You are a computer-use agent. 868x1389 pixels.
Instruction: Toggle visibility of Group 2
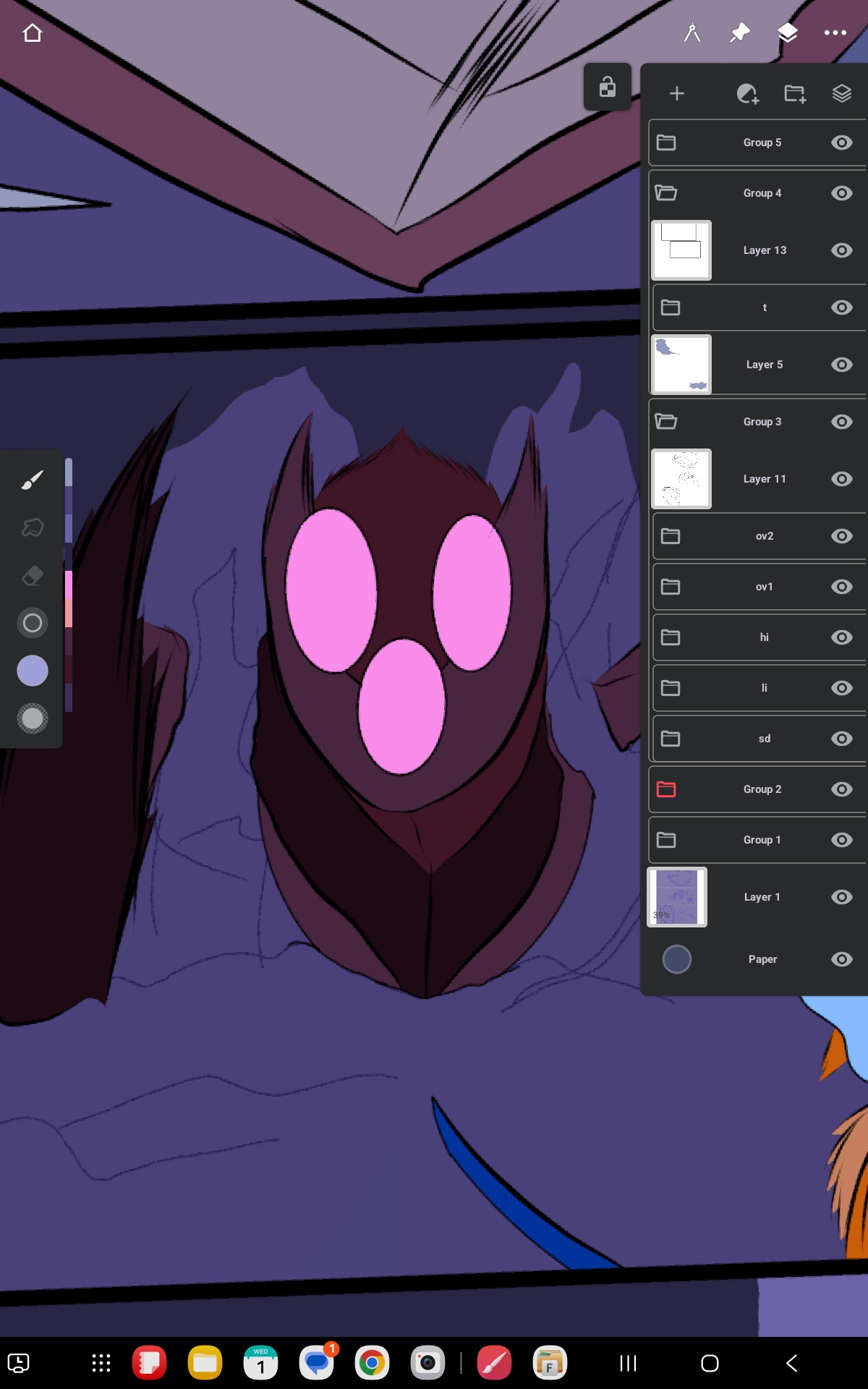[x=841, y=789]
